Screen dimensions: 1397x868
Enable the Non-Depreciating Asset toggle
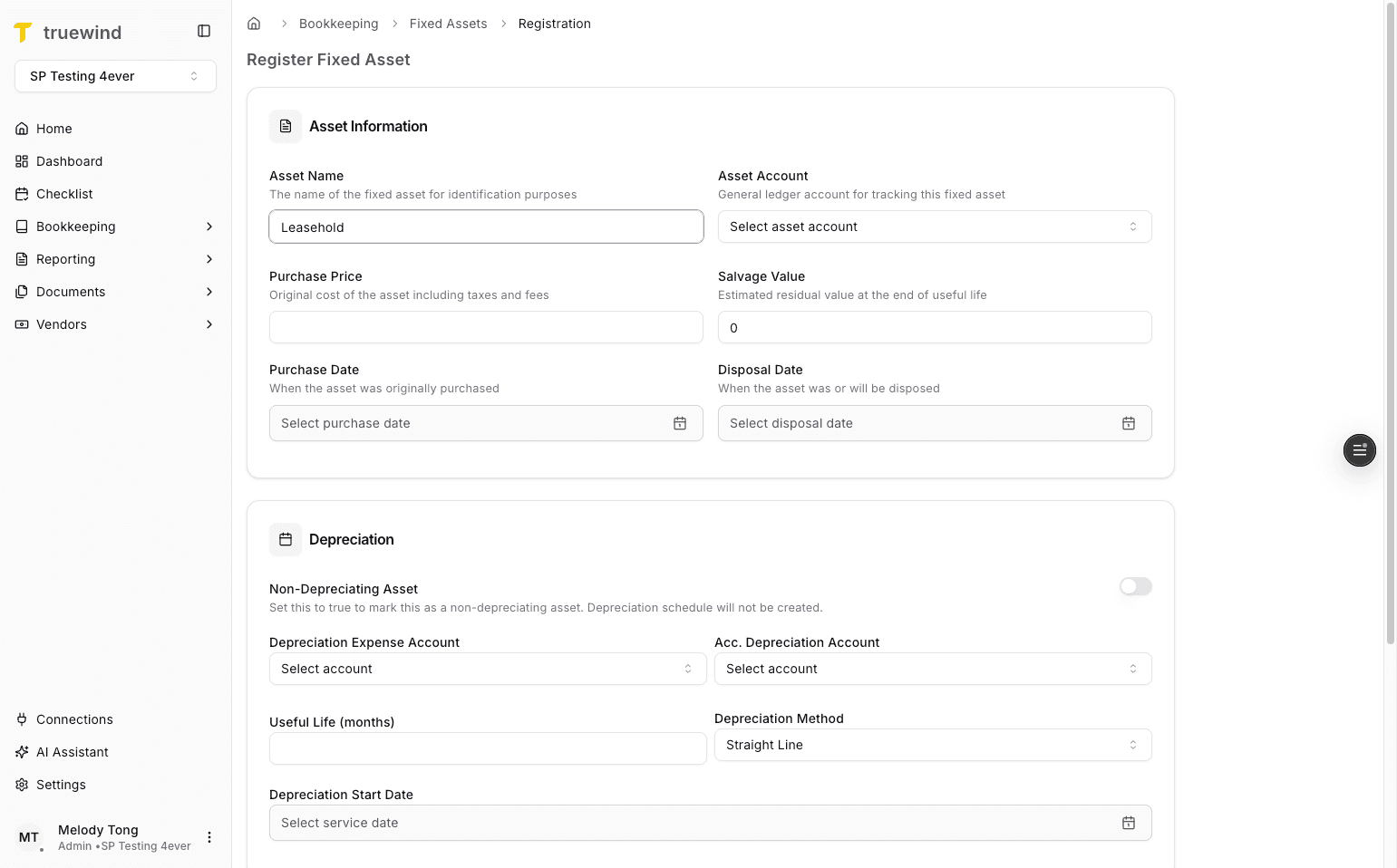[1135, 586]
